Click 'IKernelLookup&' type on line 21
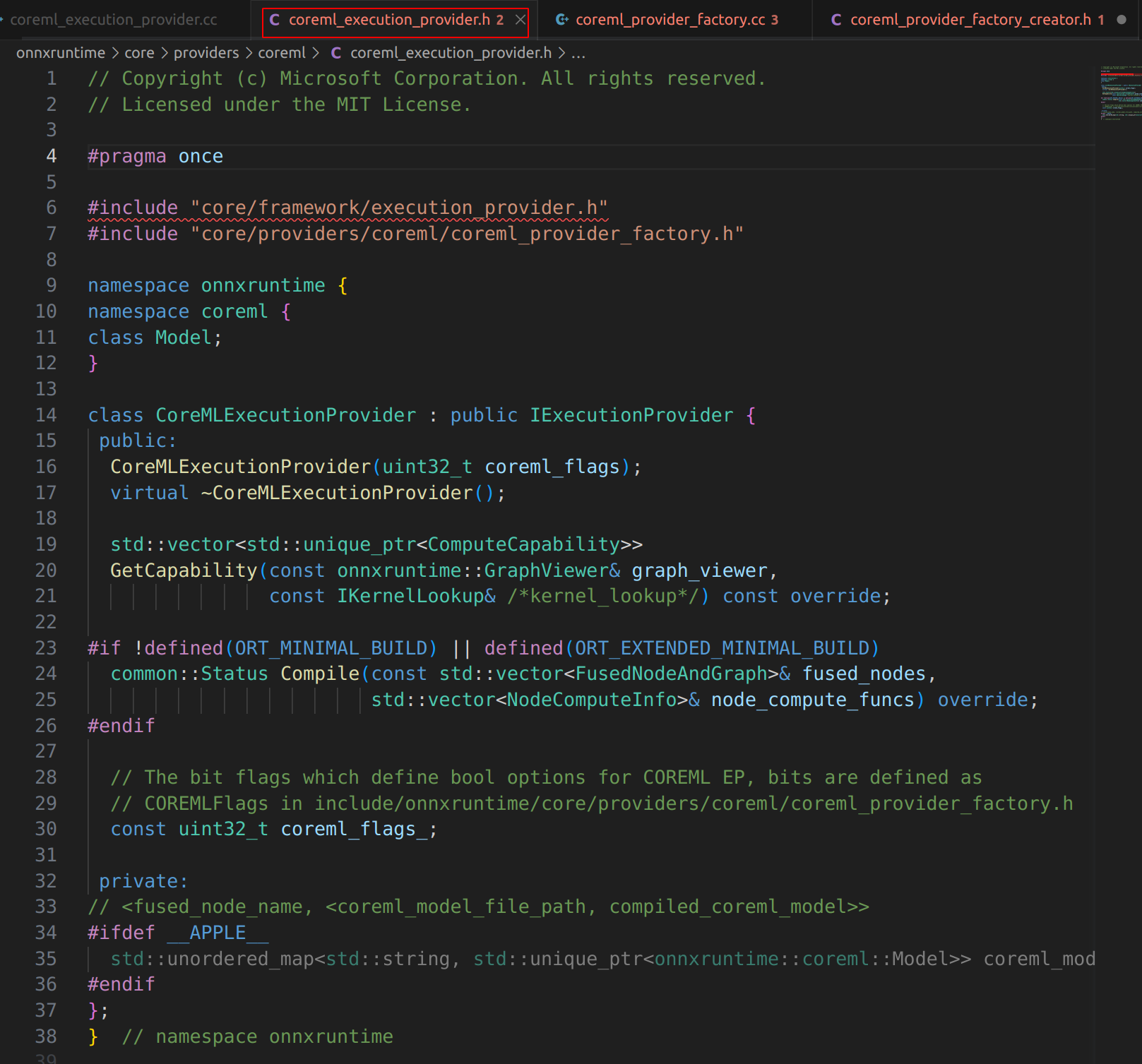Viewport: 1142px width, 1064px height. click(417, 596)
